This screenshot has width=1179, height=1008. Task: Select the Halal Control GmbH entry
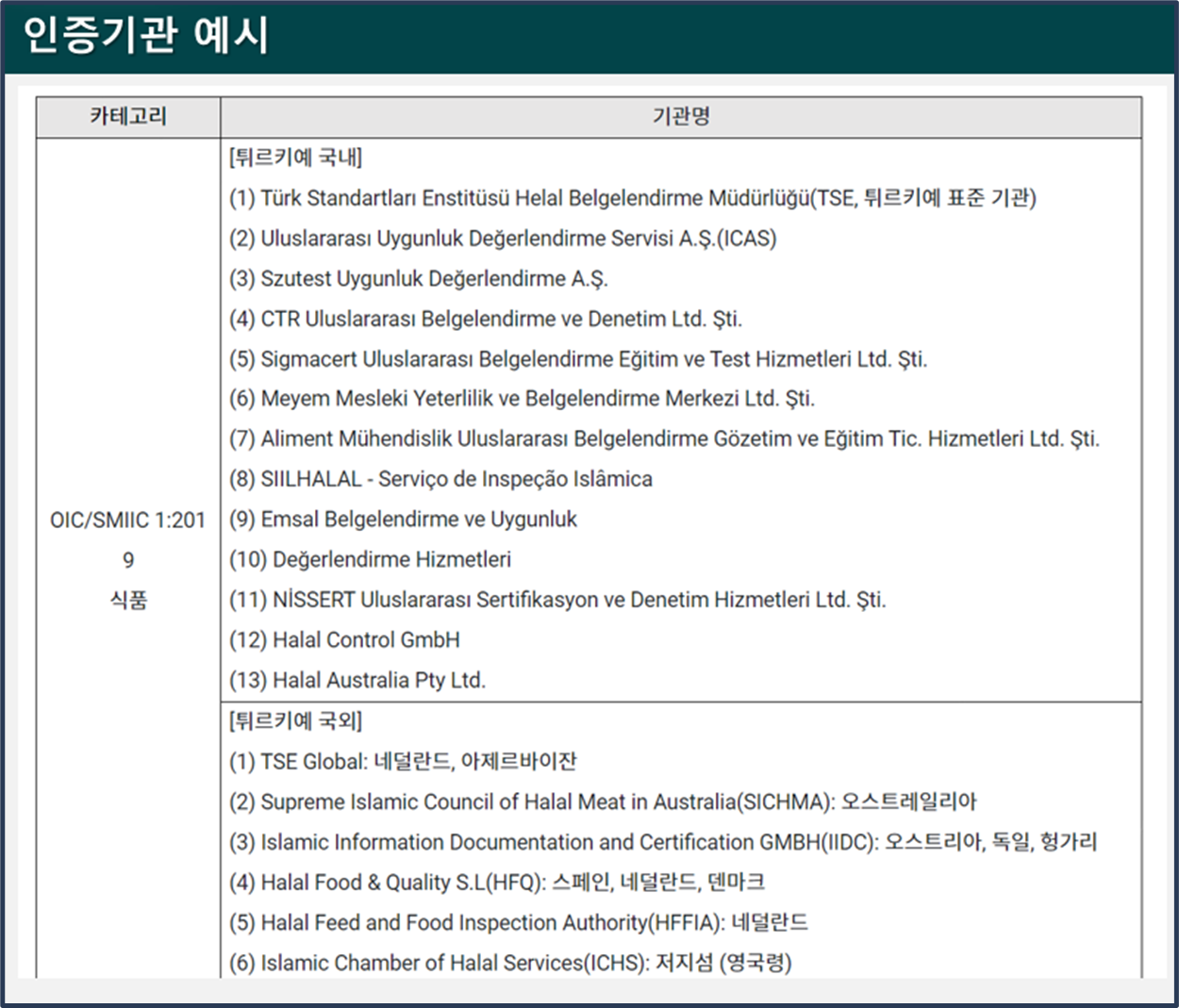pos(343,639)
